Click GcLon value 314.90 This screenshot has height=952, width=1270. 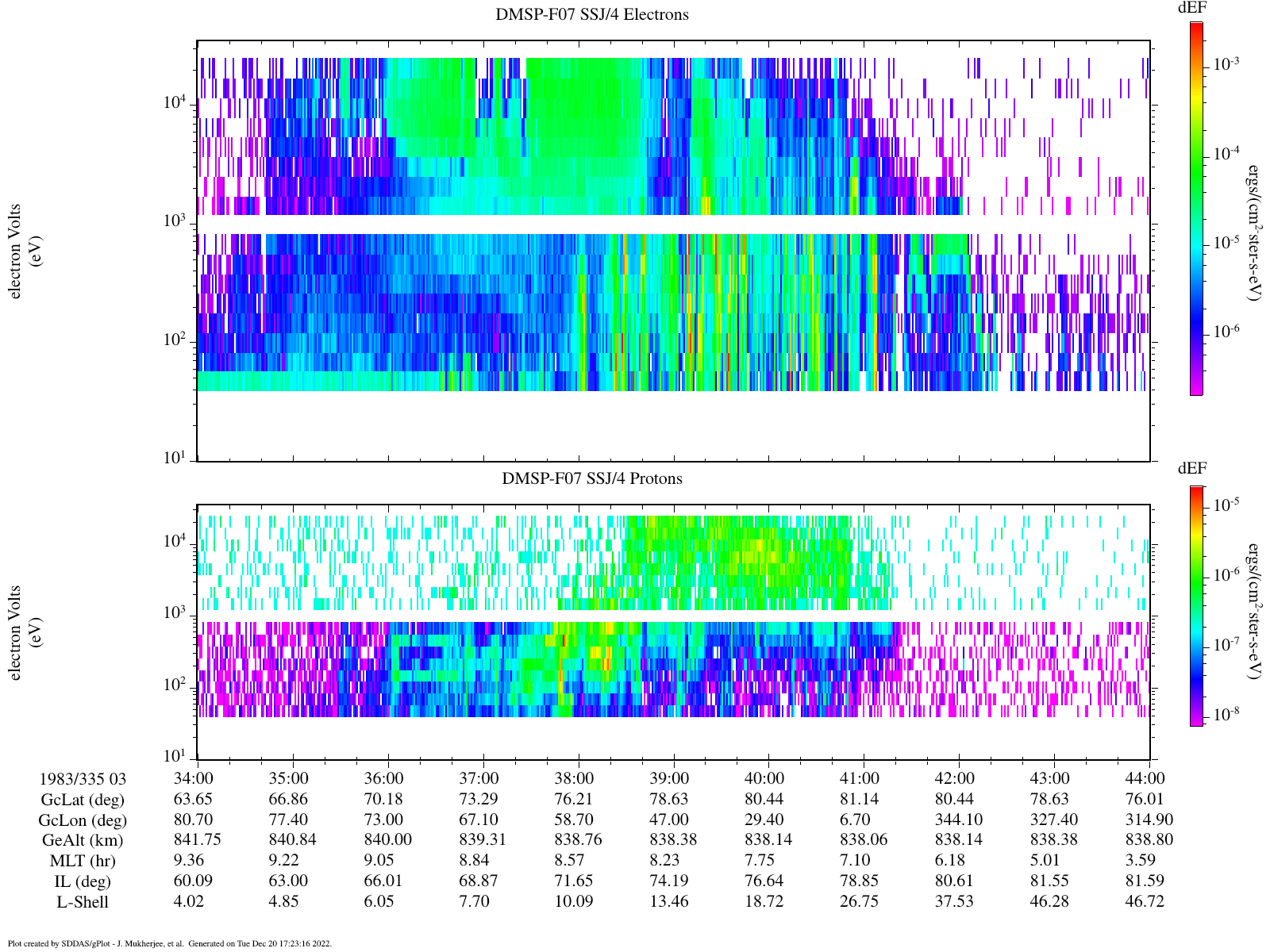1149,820
